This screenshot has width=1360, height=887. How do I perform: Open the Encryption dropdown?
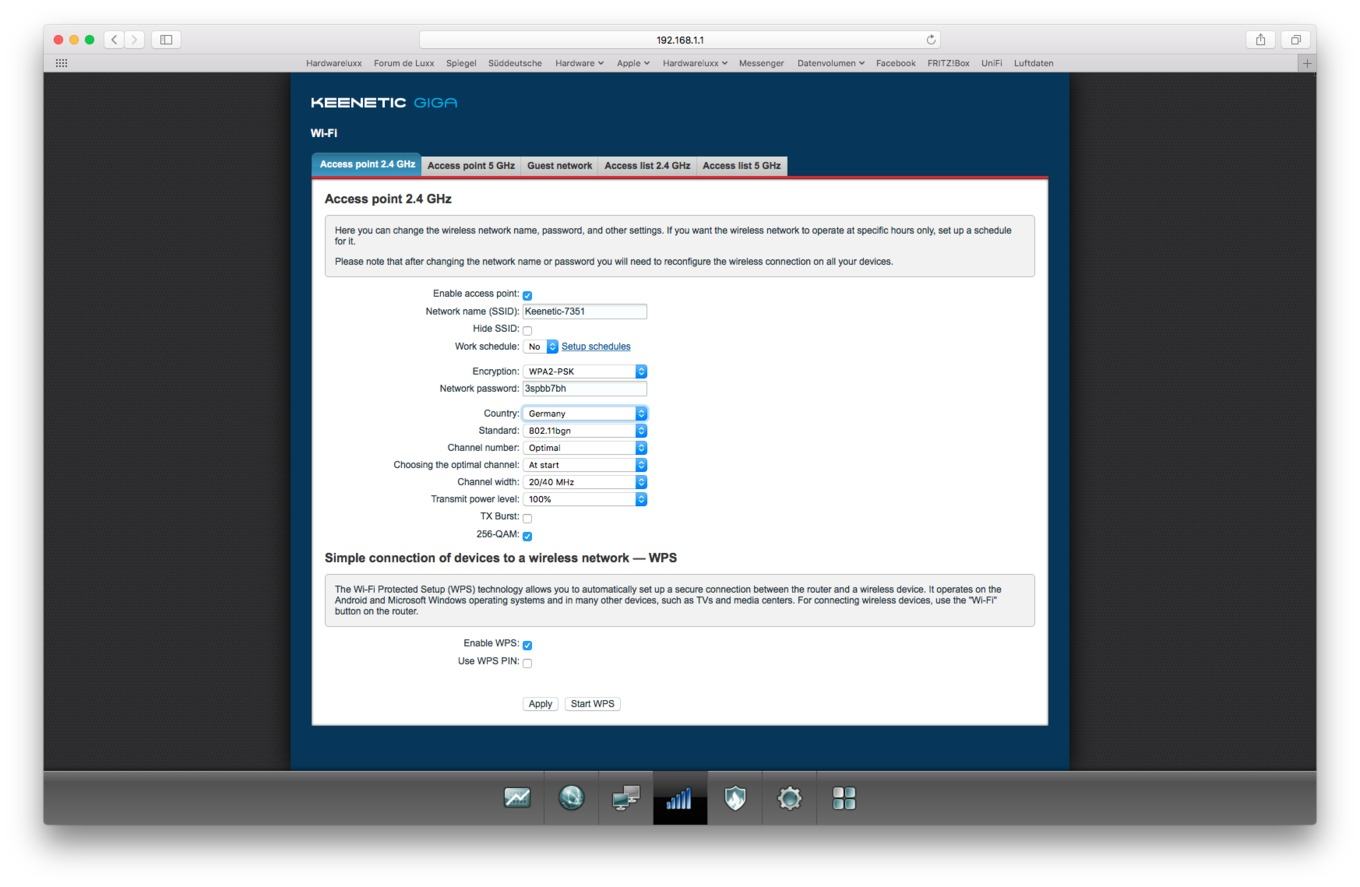coord(584,371)
